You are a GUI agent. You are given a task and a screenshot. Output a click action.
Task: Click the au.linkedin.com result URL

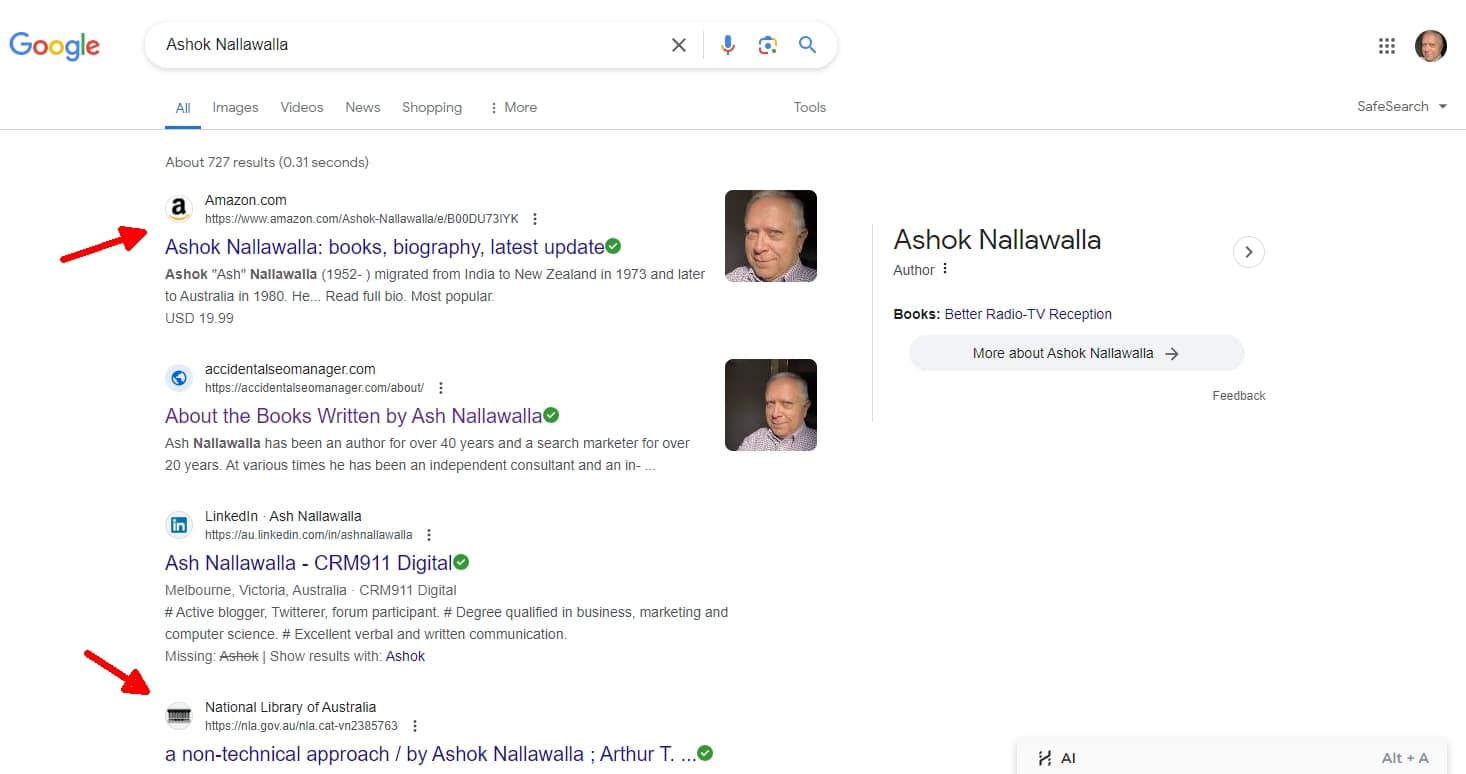point(308,535)
